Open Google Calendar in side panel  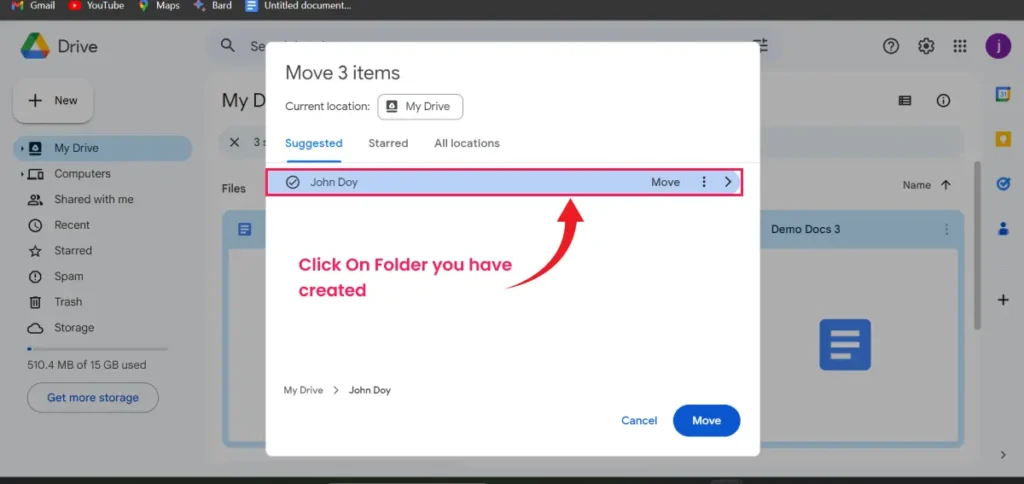[1003, 94]
